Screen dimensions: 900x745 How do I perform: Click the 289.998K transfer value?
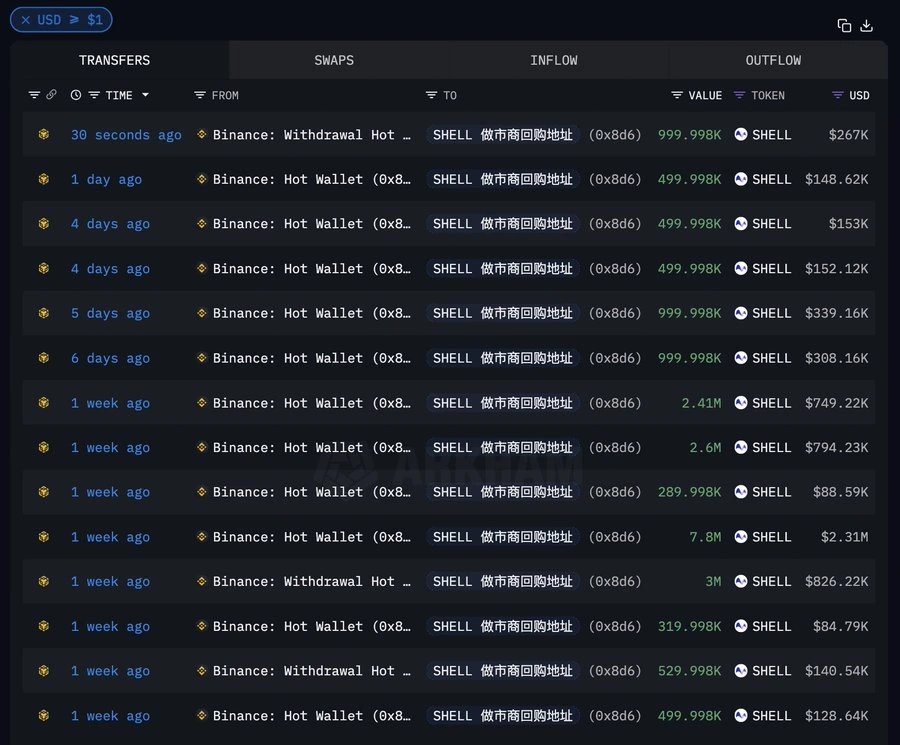[689, 492]
